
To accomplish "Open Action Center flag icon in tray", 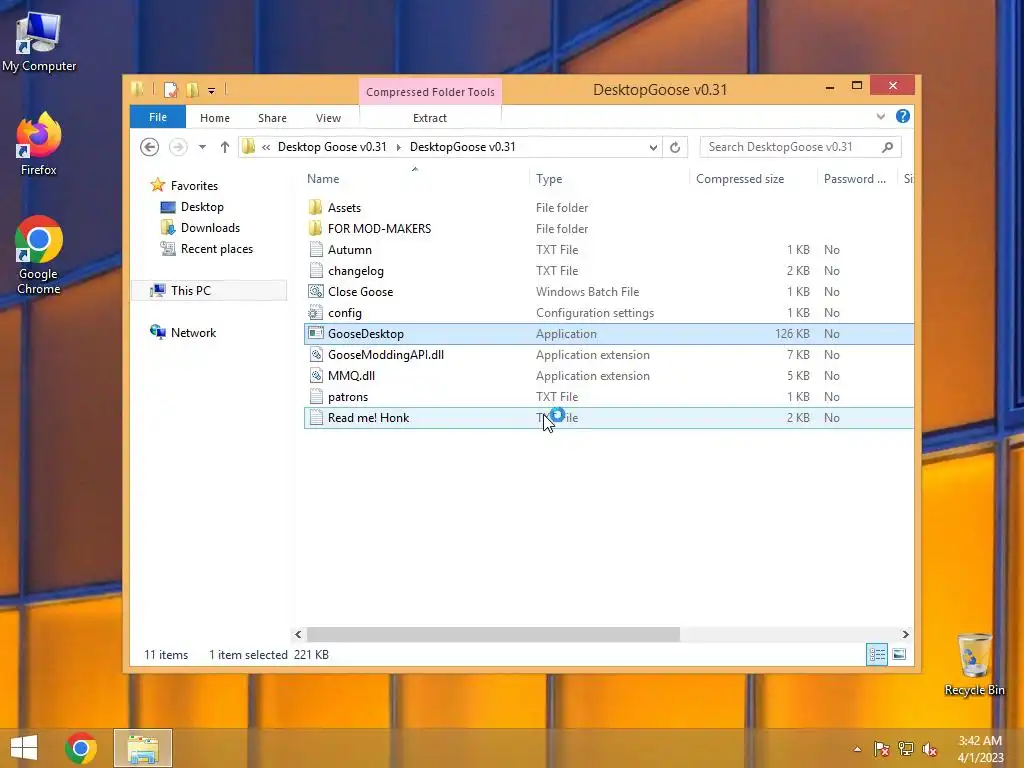I will 881,749.
